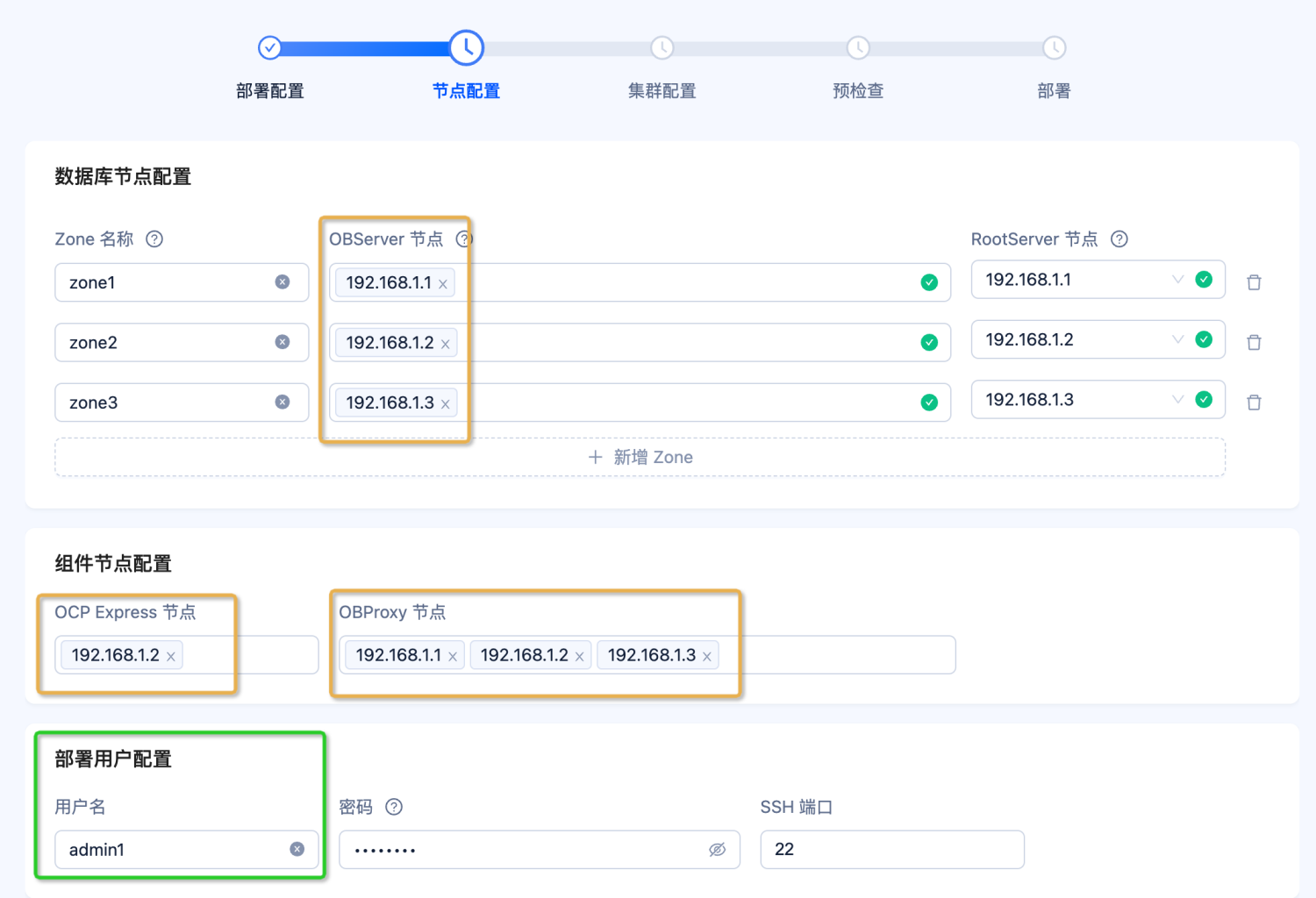Clear the zone1 name field
Image resolution: width=1316 pixels, height=898 pixels.
click(283, 282)
